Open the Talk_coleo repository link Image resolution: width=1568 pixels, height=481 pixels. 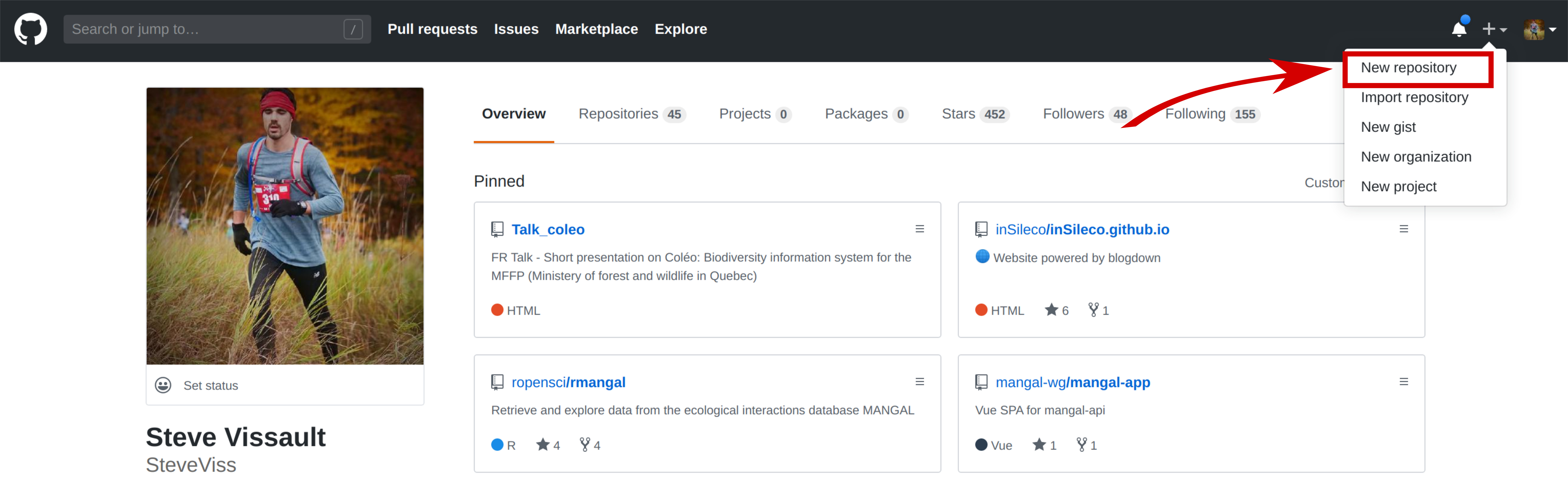(x=548, y=230)
